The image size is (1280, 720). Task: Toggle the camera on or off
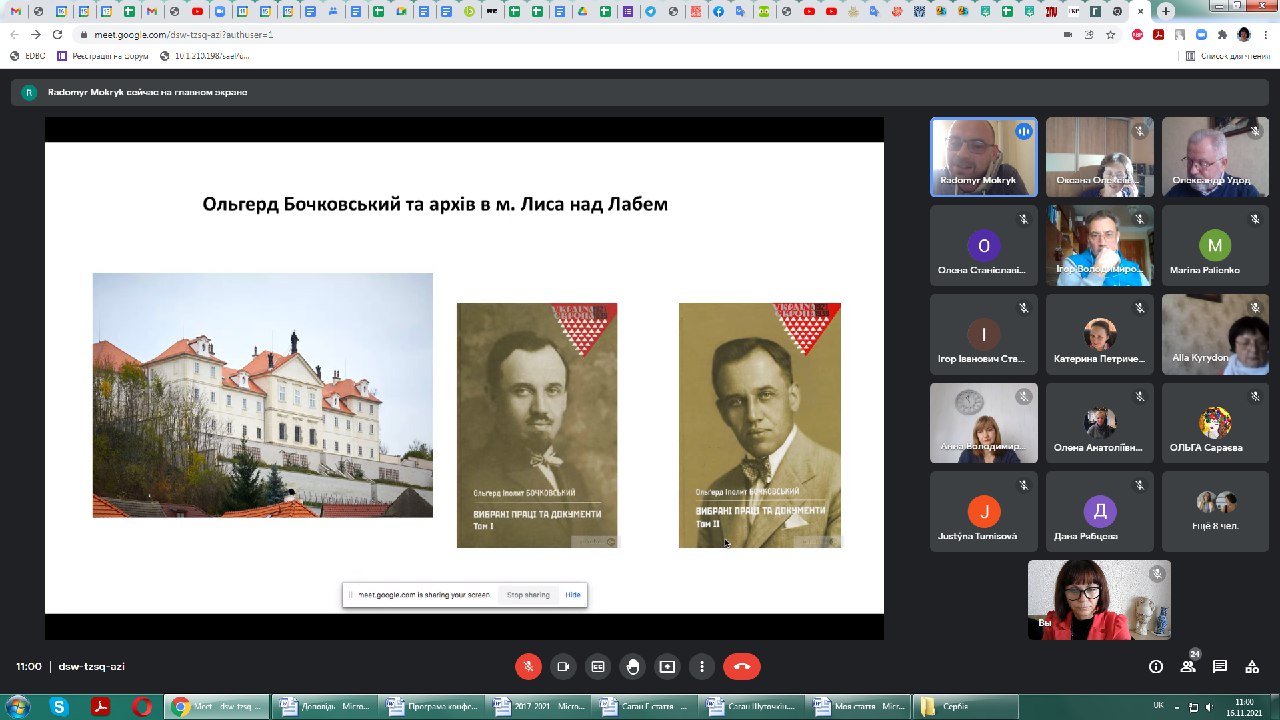pos(563,666)
